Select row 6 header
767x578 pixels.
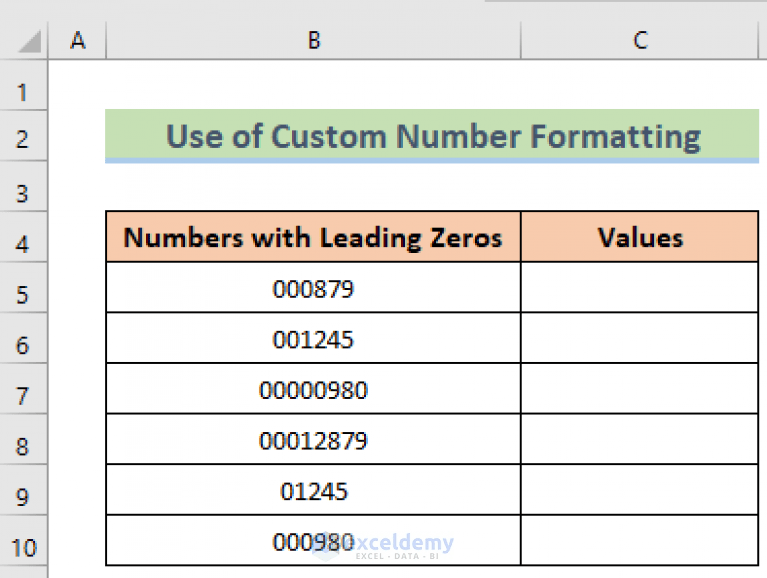tap(23, 338)
